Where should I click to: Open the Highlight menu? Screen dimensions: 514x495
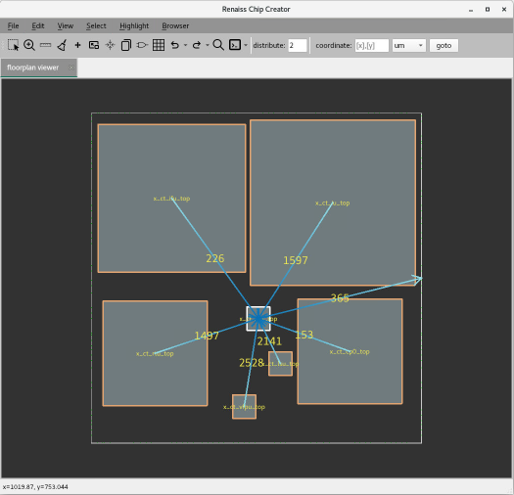coord(134,26)
